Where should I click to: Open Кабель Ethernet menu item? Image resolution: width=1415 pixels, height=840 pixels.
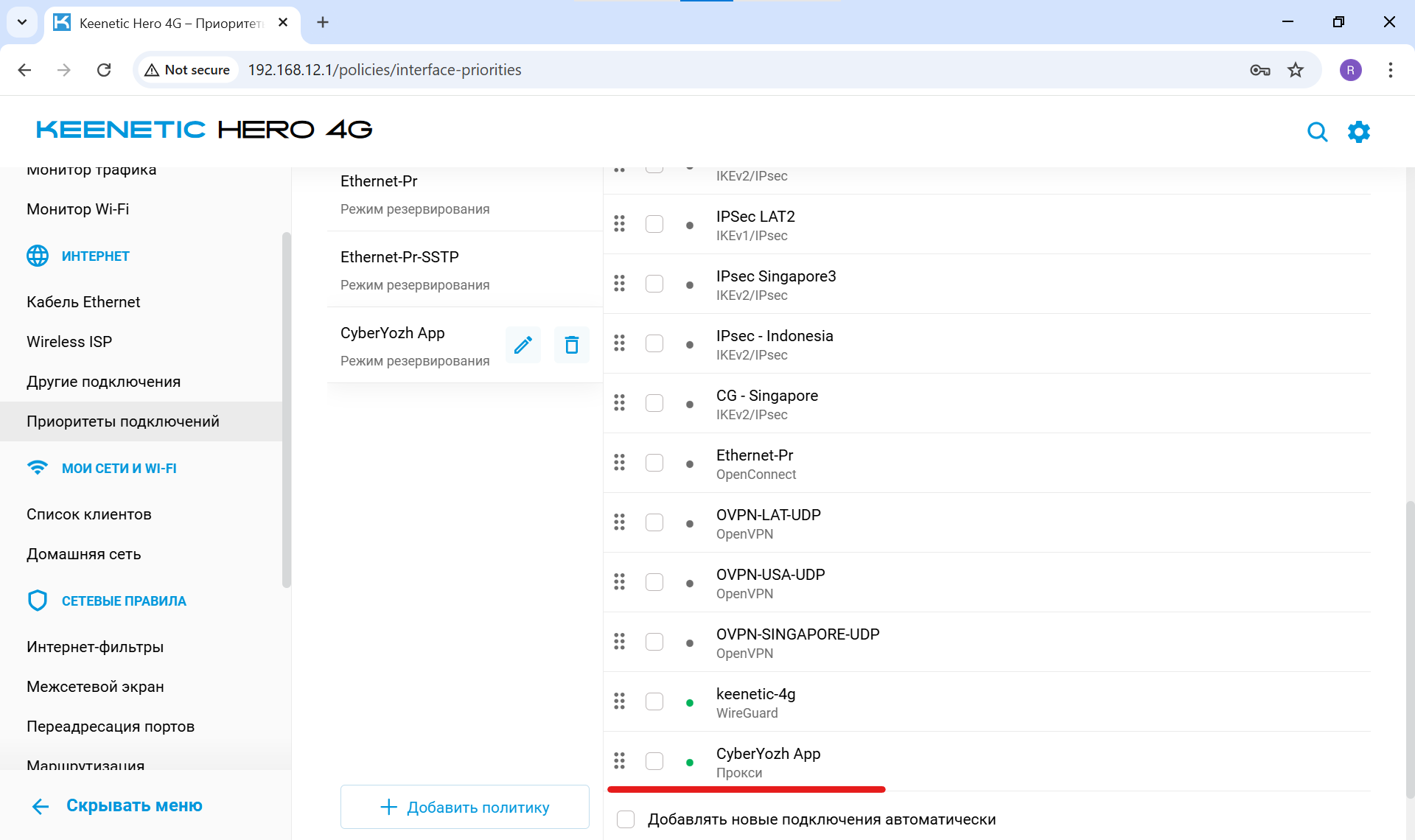pos(83,302)
